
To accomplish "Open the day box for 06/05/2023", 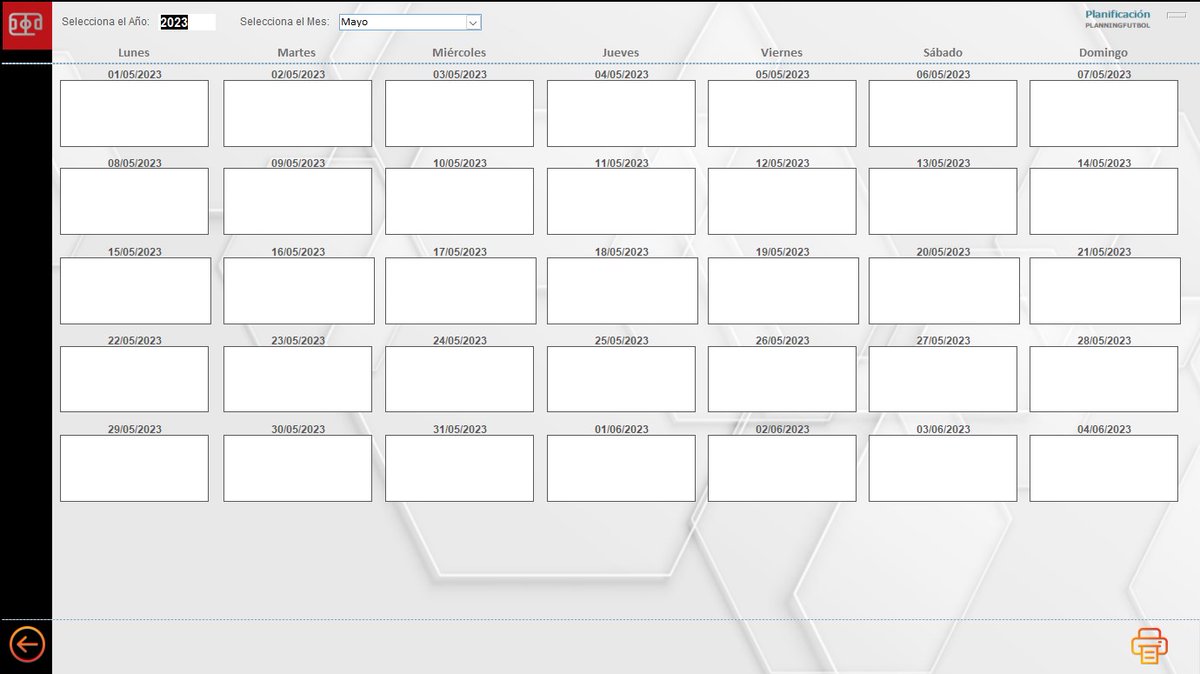I will 943,113.
